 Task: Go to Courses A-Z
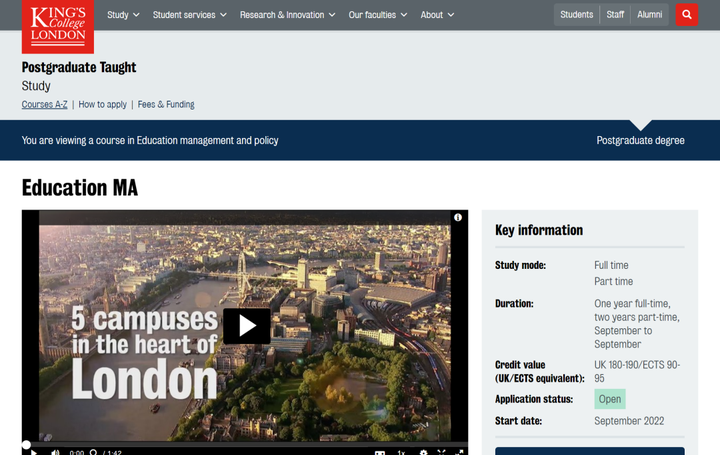click(x=45, y=104)
